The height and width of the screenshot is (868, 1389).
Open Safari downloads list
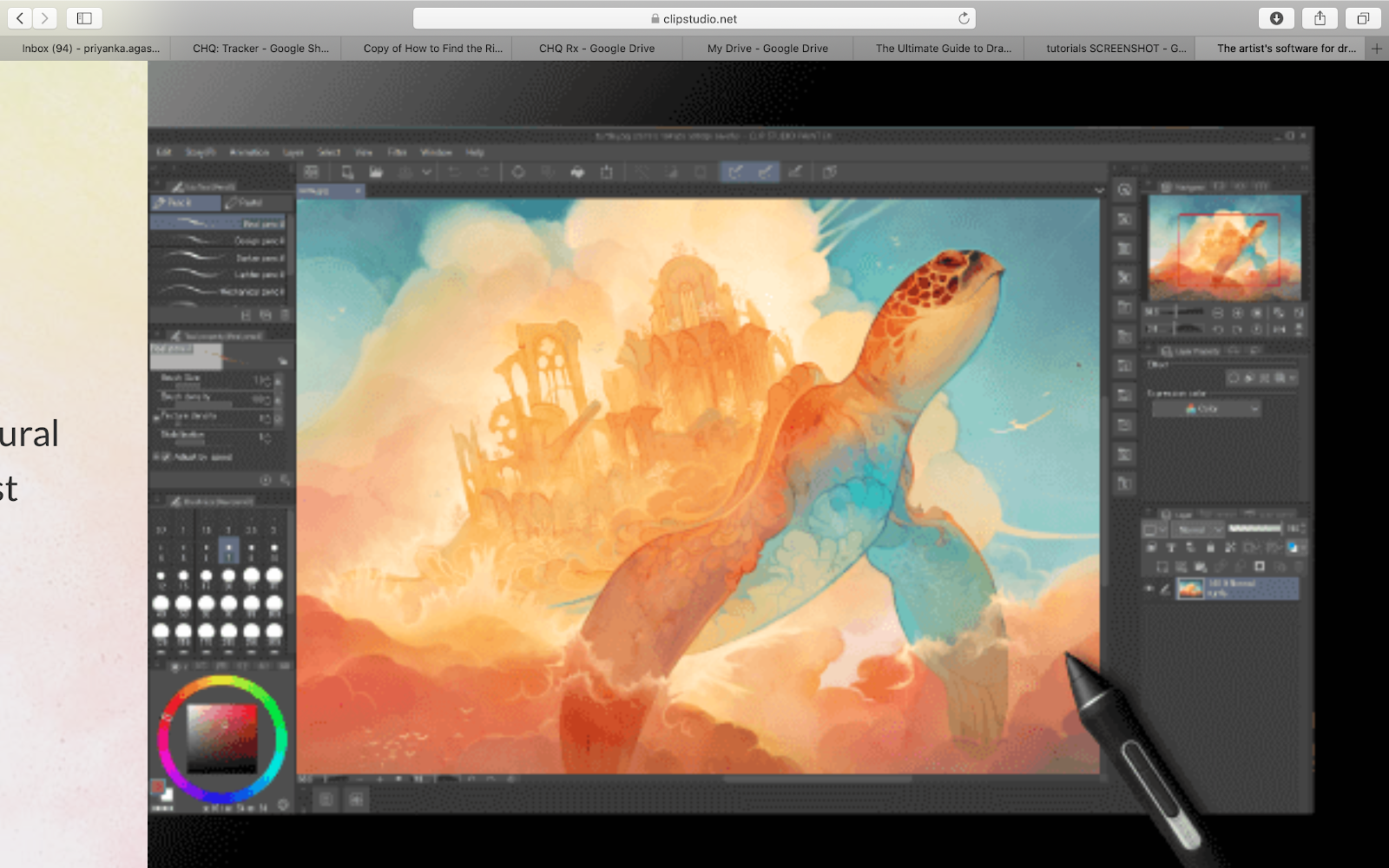coord(1276,17)
